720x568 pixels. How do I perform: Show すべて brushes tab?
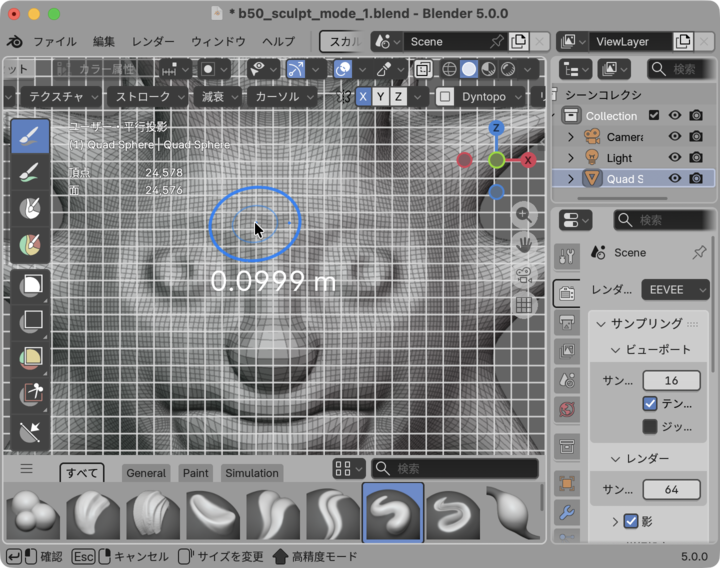(82, 472)
